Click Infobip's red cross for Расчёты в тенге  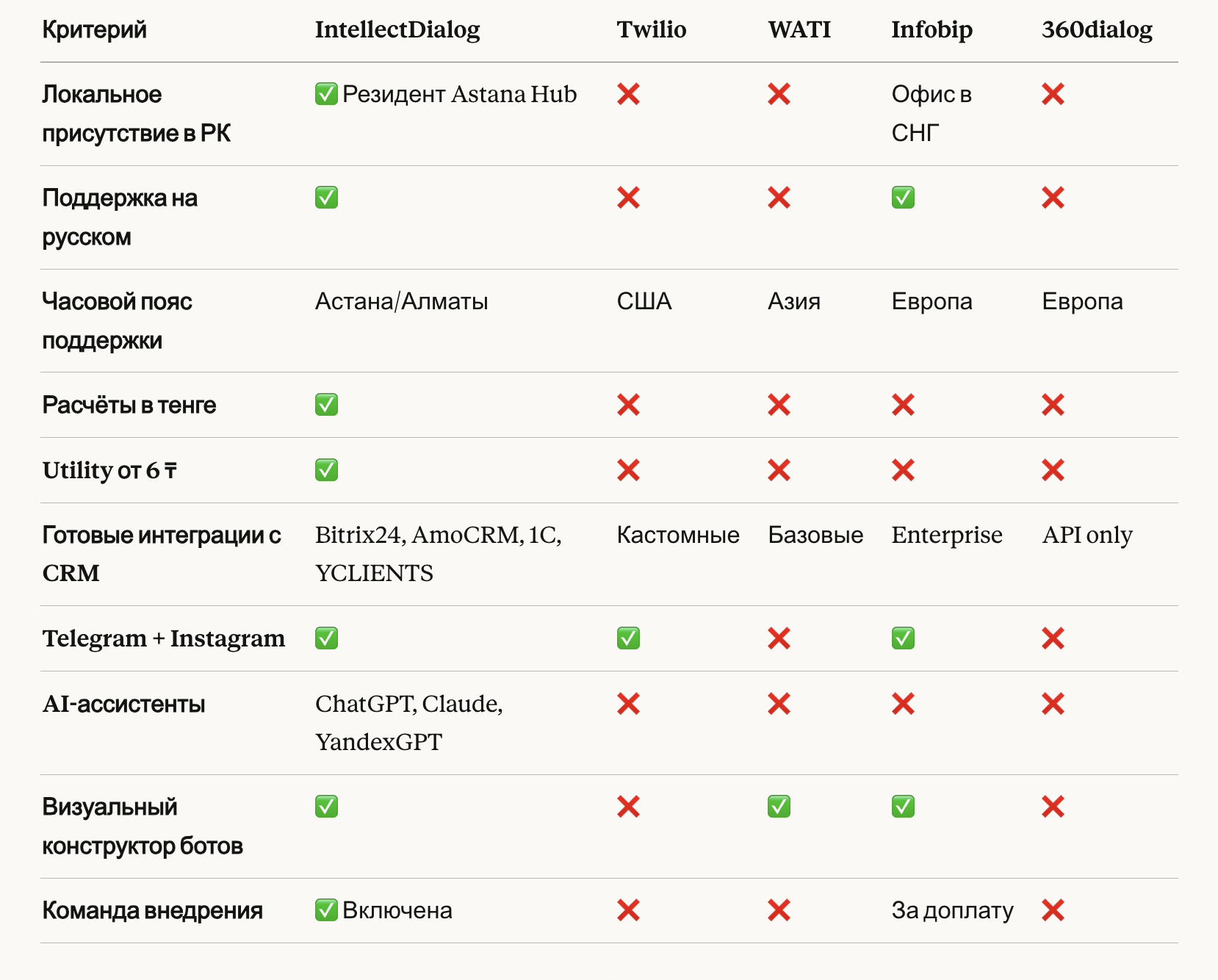(903, 405)
